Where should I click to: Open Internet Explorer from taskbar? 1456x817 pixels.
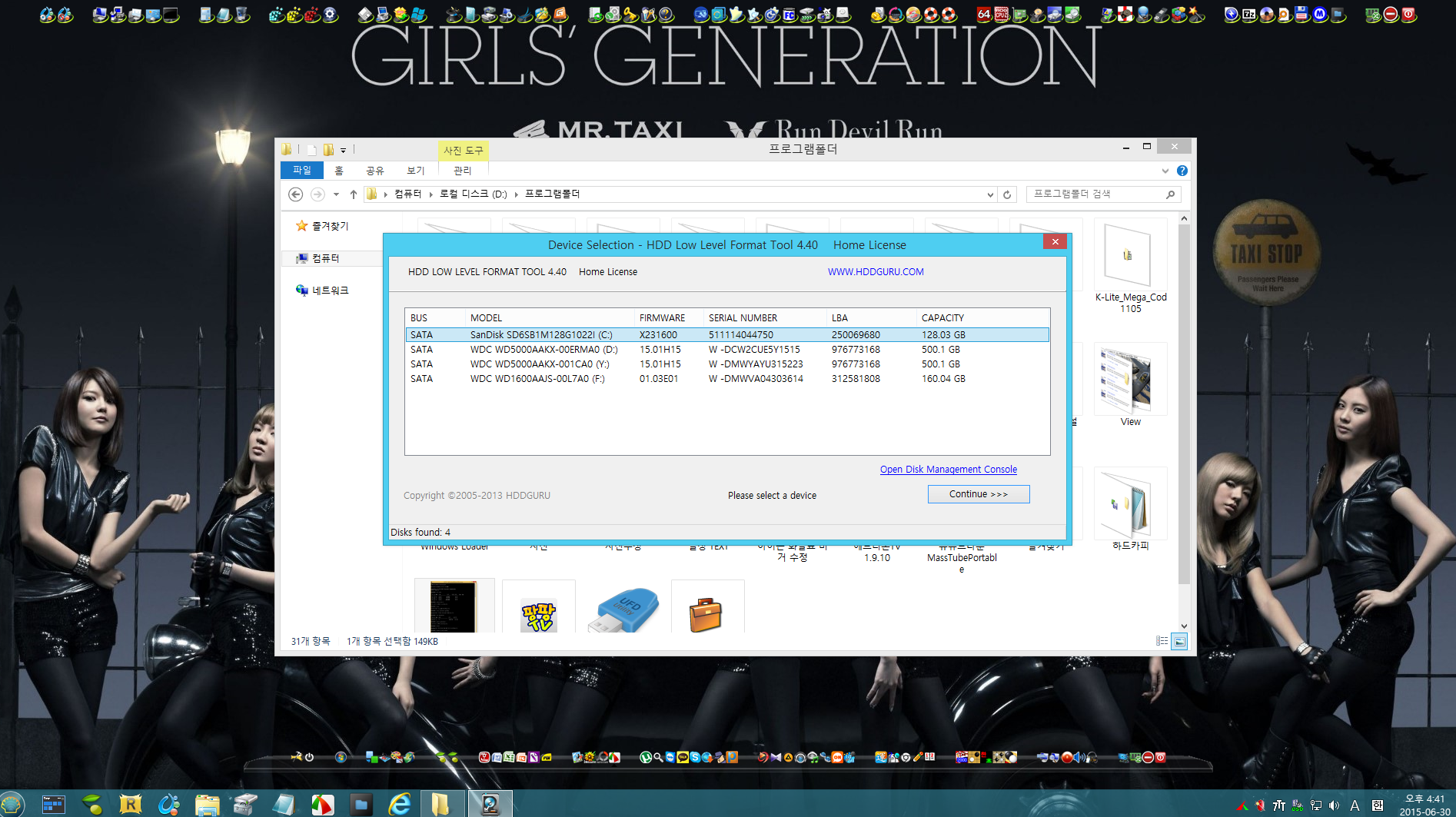click(400, 804)
